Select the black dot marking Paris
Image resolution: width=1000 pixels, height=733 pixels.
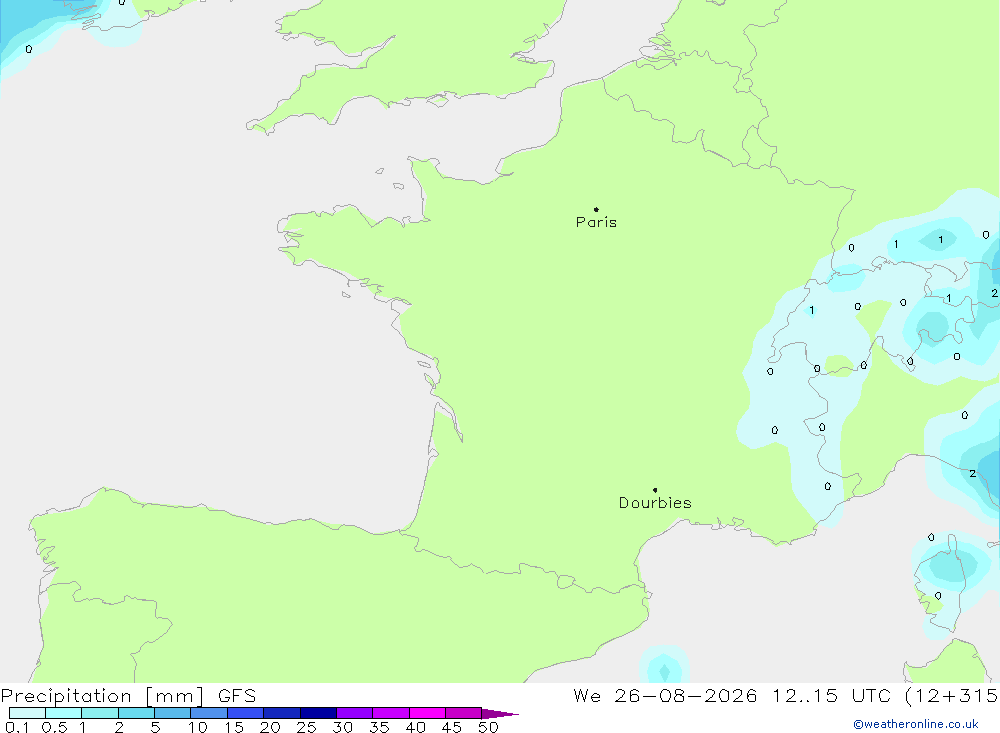pyautogui.click(x=596, y=209)
